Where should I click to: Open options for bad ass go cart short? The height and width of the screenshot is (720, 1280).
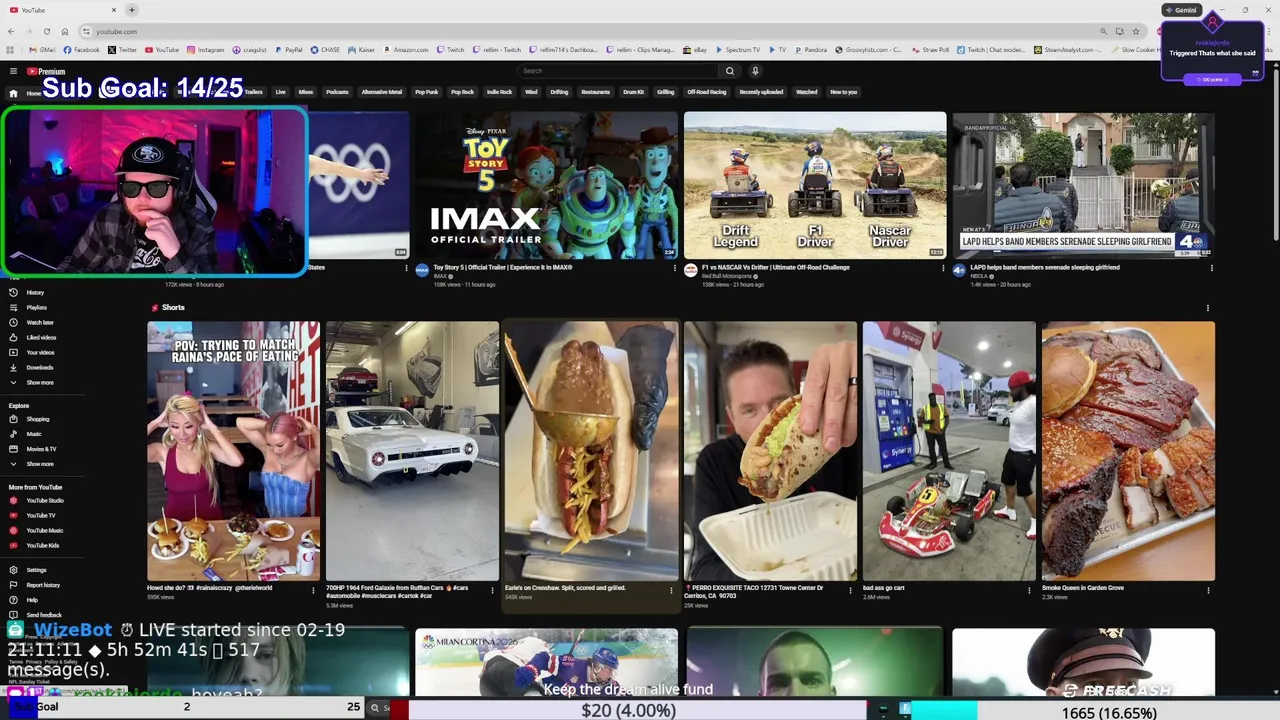click(x=1028, y=590)
